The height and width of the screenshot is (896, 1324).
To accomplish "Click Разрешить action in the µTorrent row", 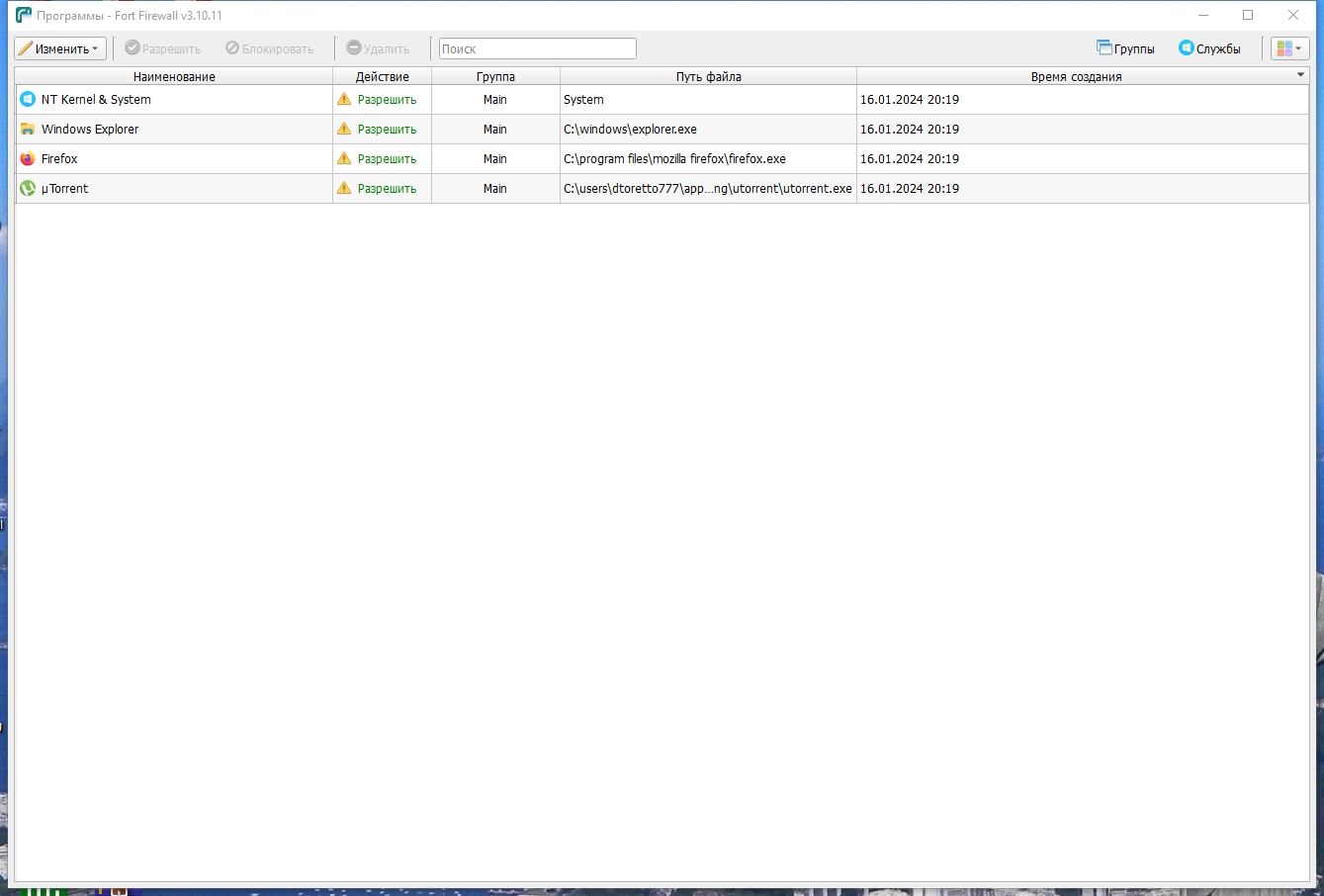I will (387, 189).
